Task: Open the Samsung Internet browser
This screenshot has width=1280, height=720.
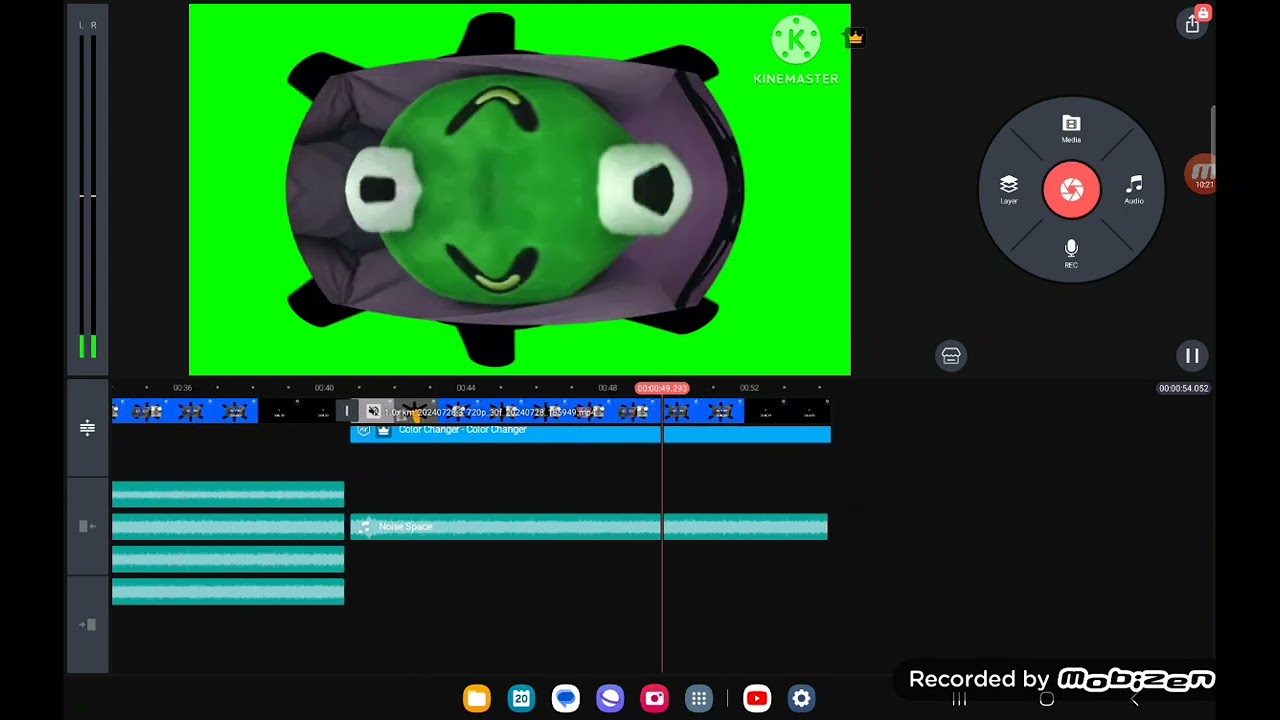Action: click(610, 699)
